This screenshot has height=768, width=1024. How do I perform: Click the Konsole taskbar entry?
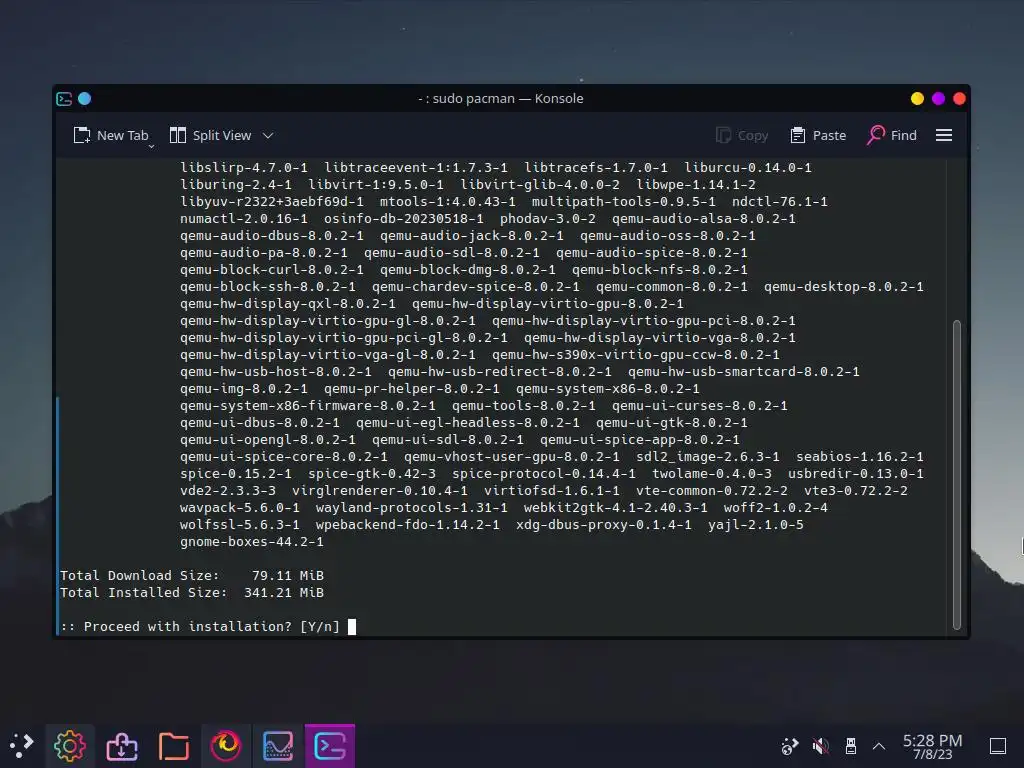[330, 746]
